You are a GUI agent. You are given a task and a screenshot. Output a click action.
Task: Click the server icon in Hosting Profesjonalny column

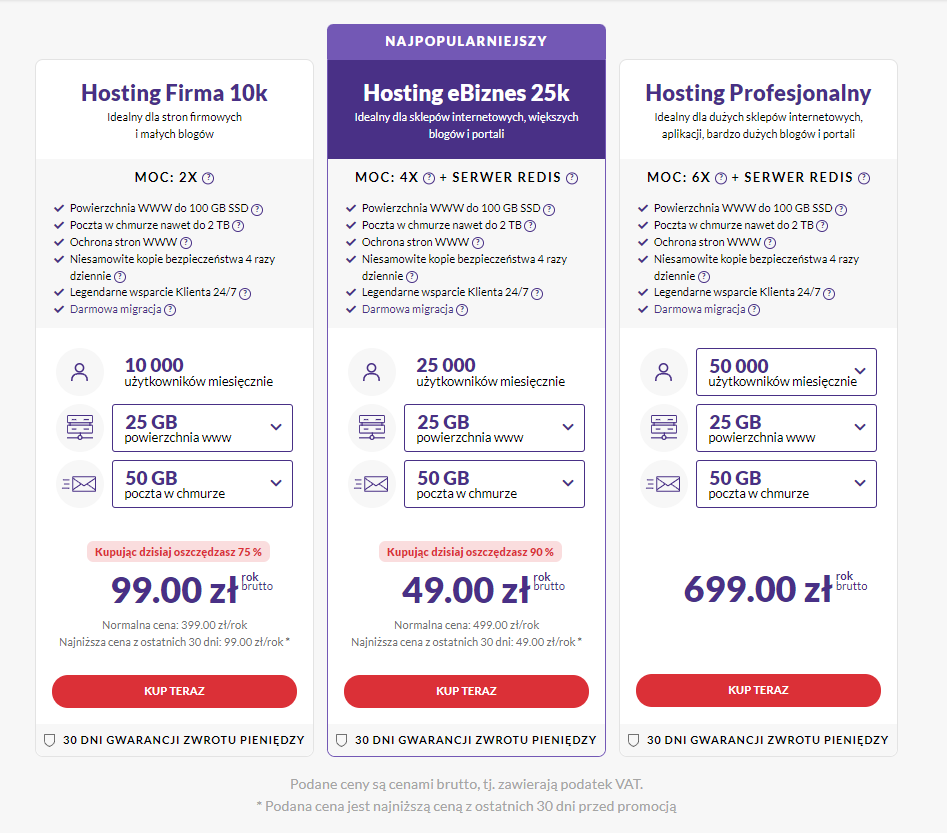(663, 427)
